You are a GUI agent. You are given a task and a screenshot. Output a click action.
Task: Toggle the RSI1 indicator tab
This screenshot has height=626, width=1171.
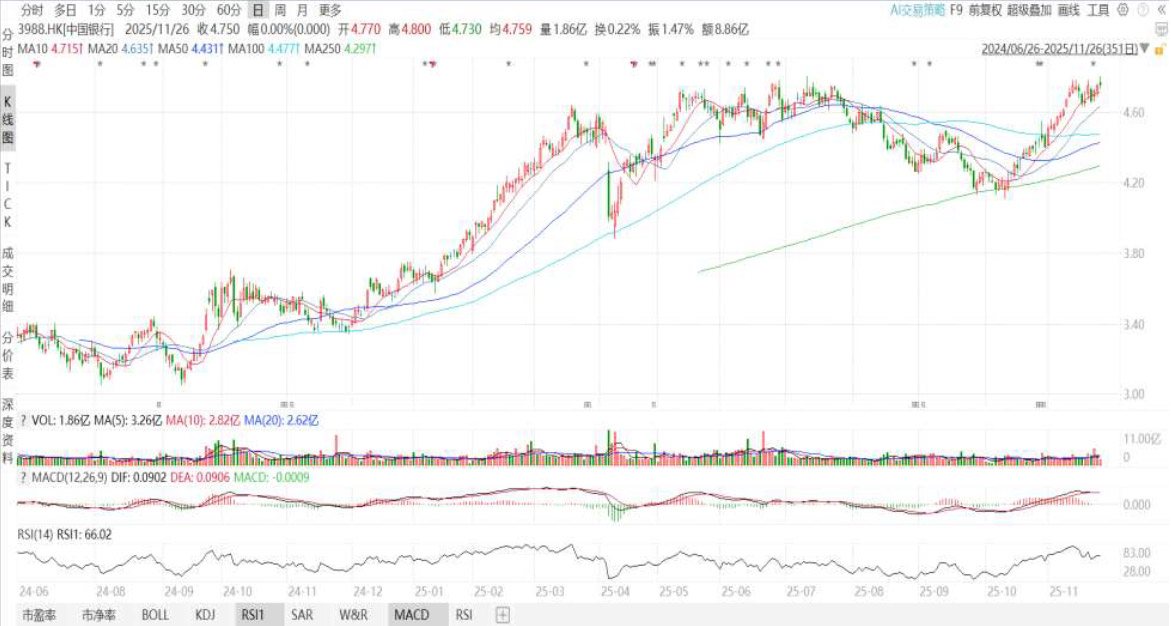click(x=252, y=615)
